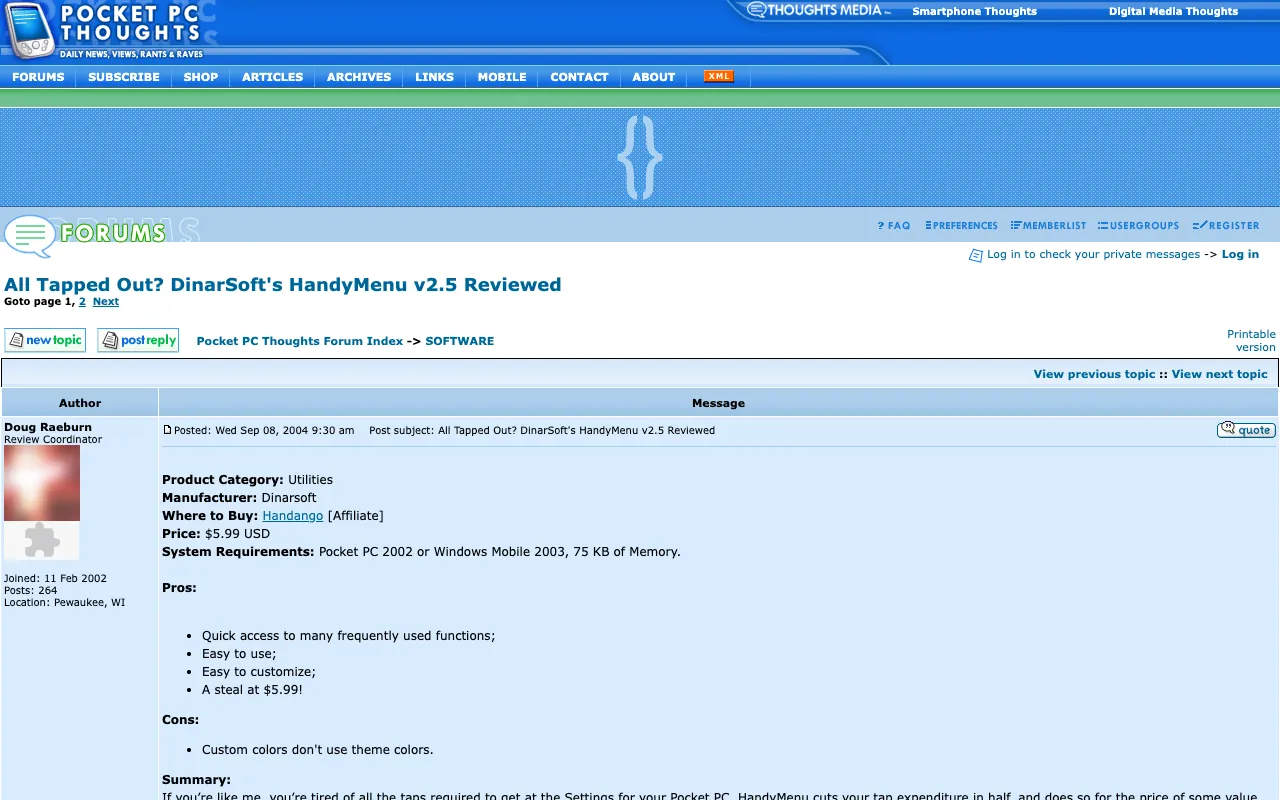Viewport: 1280px width, 800px height.
Task: Click 'Custom colors don't use theme colors' bullet
Action: [318, 750]
